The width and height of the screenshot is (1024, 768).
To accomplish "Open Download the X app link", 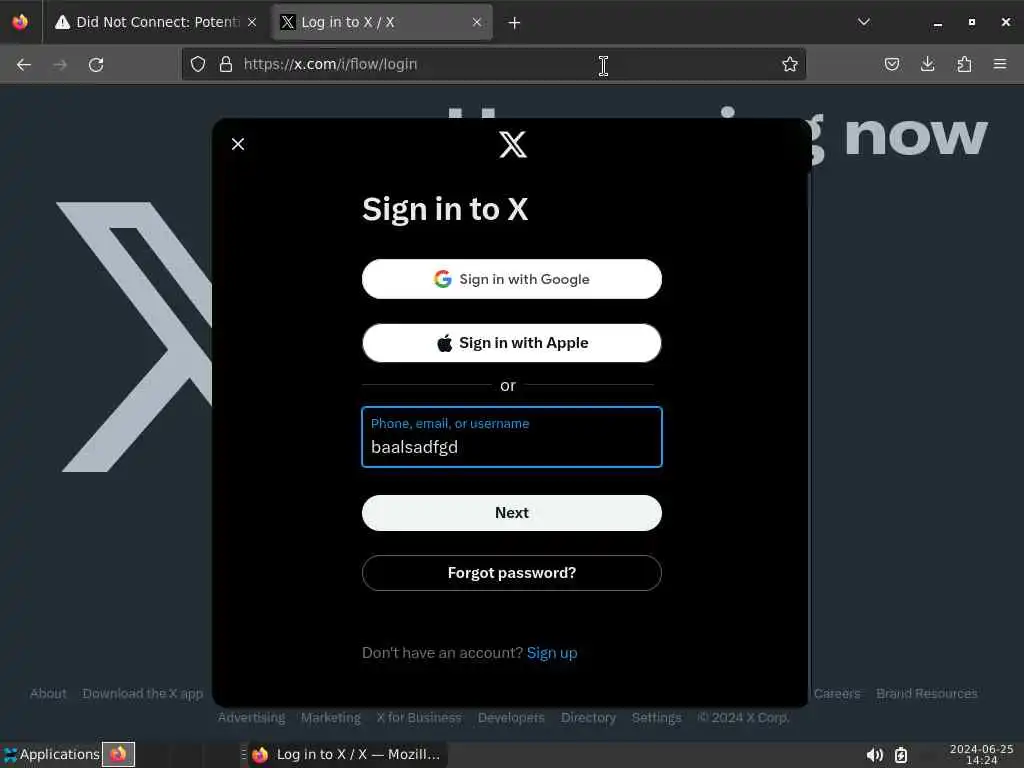I will (142, 694).
